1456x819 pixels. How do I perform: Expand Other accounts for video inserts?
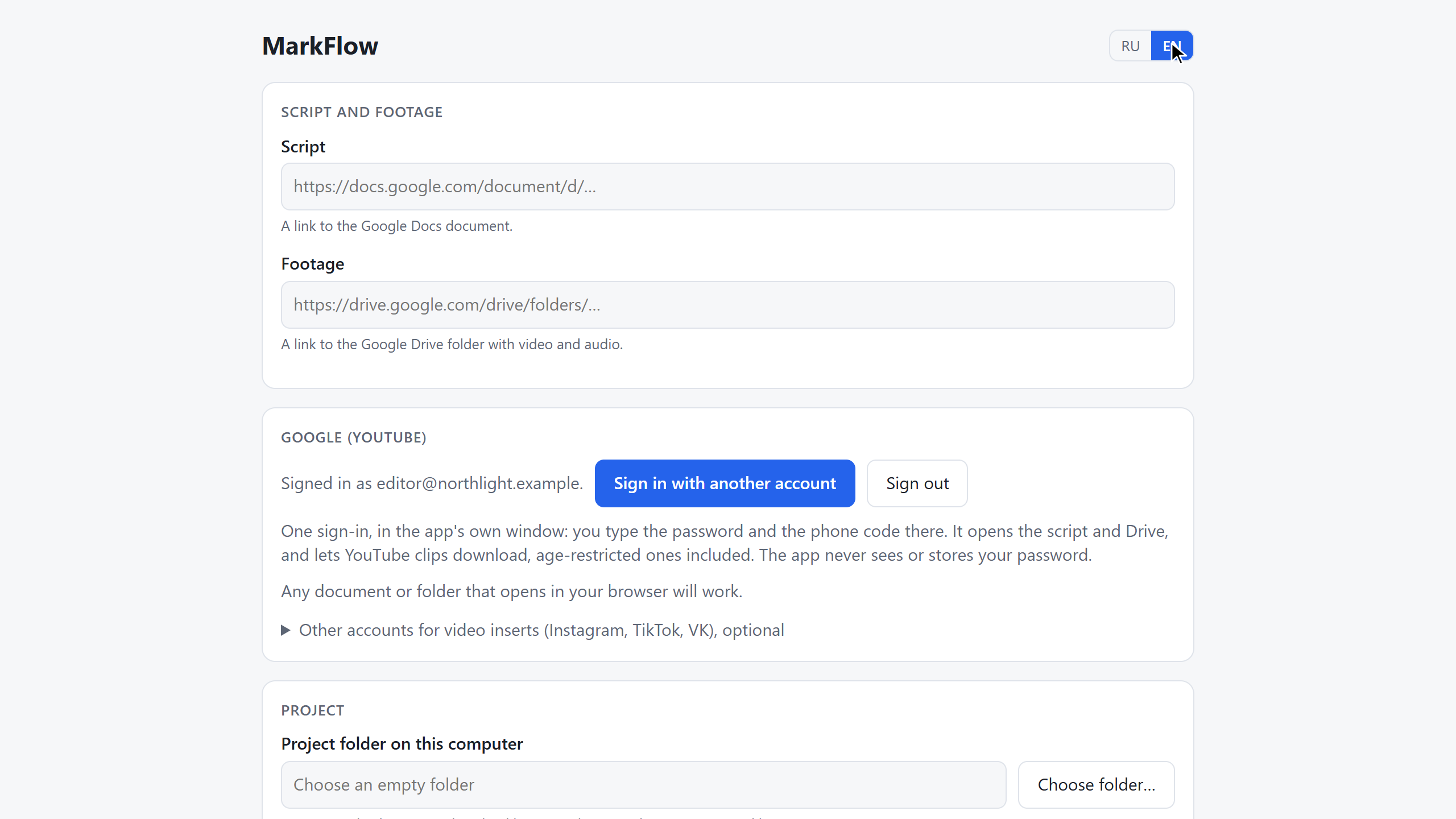pyautogui.click(x=532, y=630)
